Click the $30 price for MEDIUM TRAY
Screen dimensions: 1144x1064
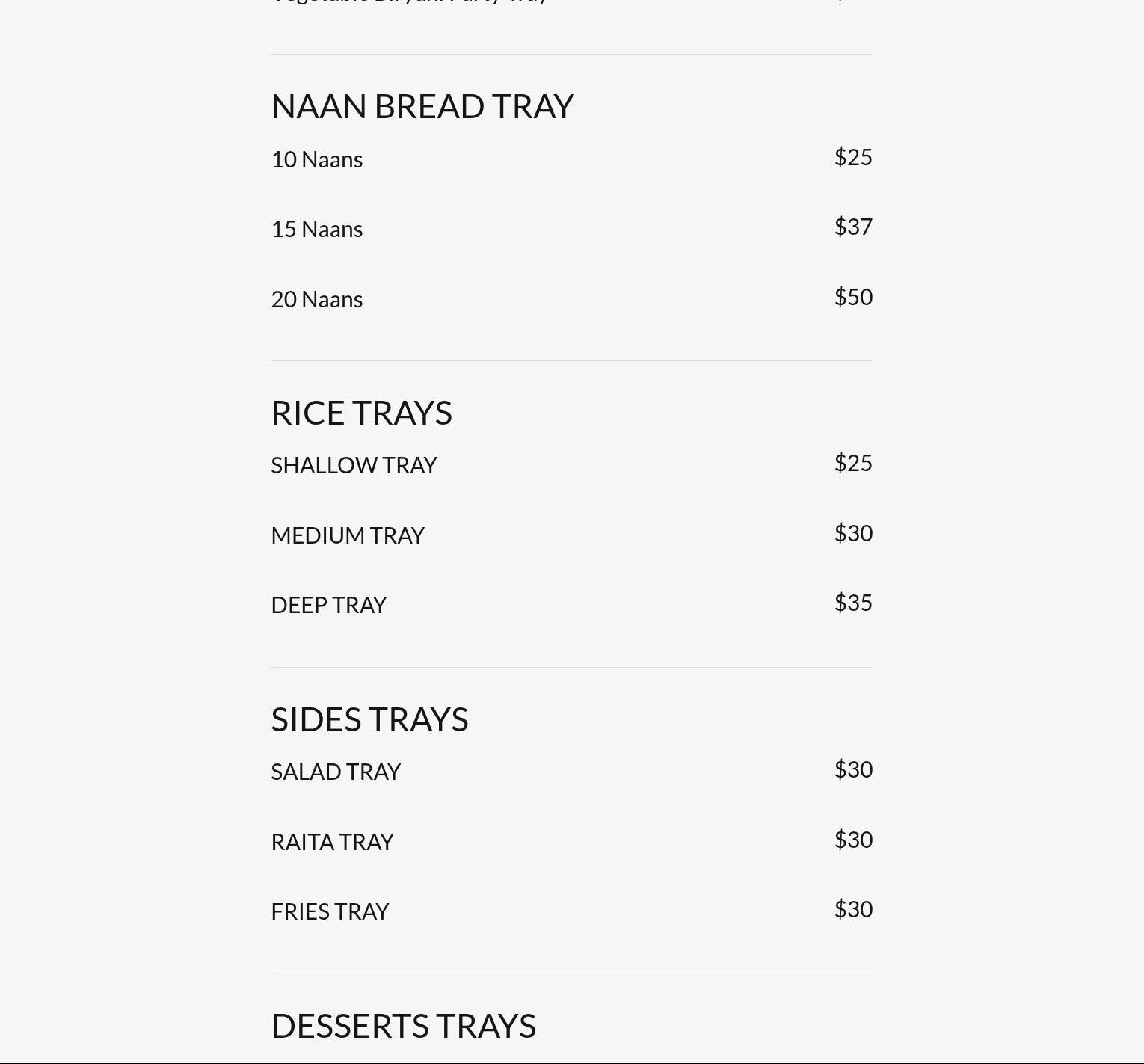click(x=853, y=533)
